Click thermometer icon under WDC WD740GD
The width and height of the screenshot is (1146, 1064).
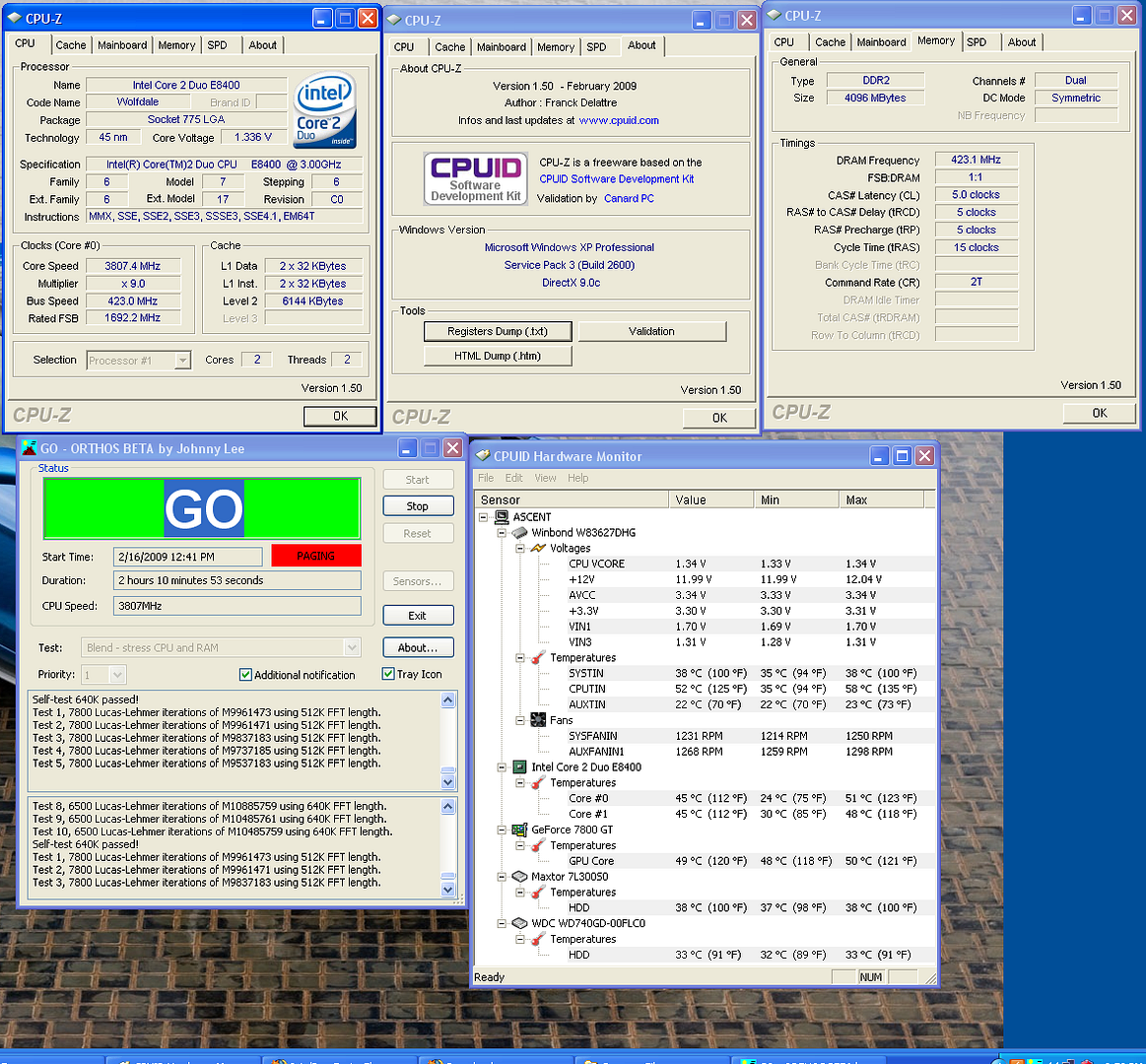pyautogui.click(x=539, y=939)
